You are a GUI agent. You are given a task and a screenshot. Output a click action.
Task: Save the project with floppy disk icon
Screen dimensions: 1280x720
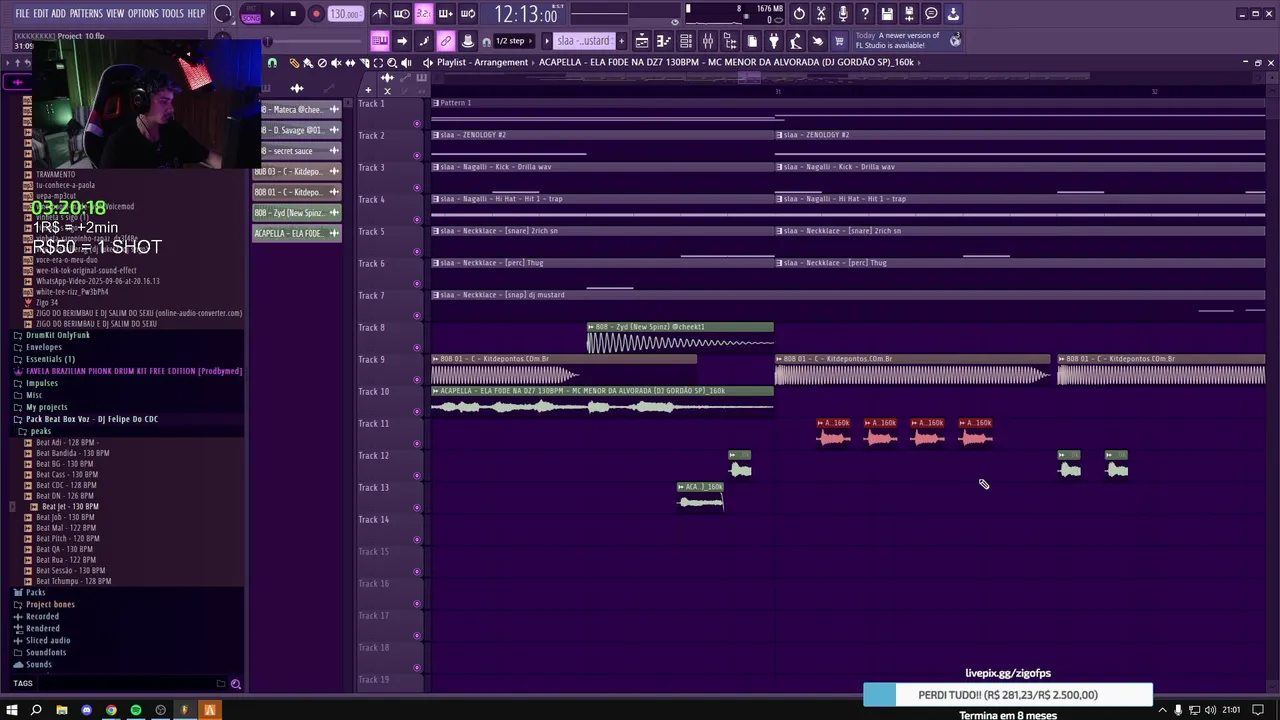coord(887,14)
